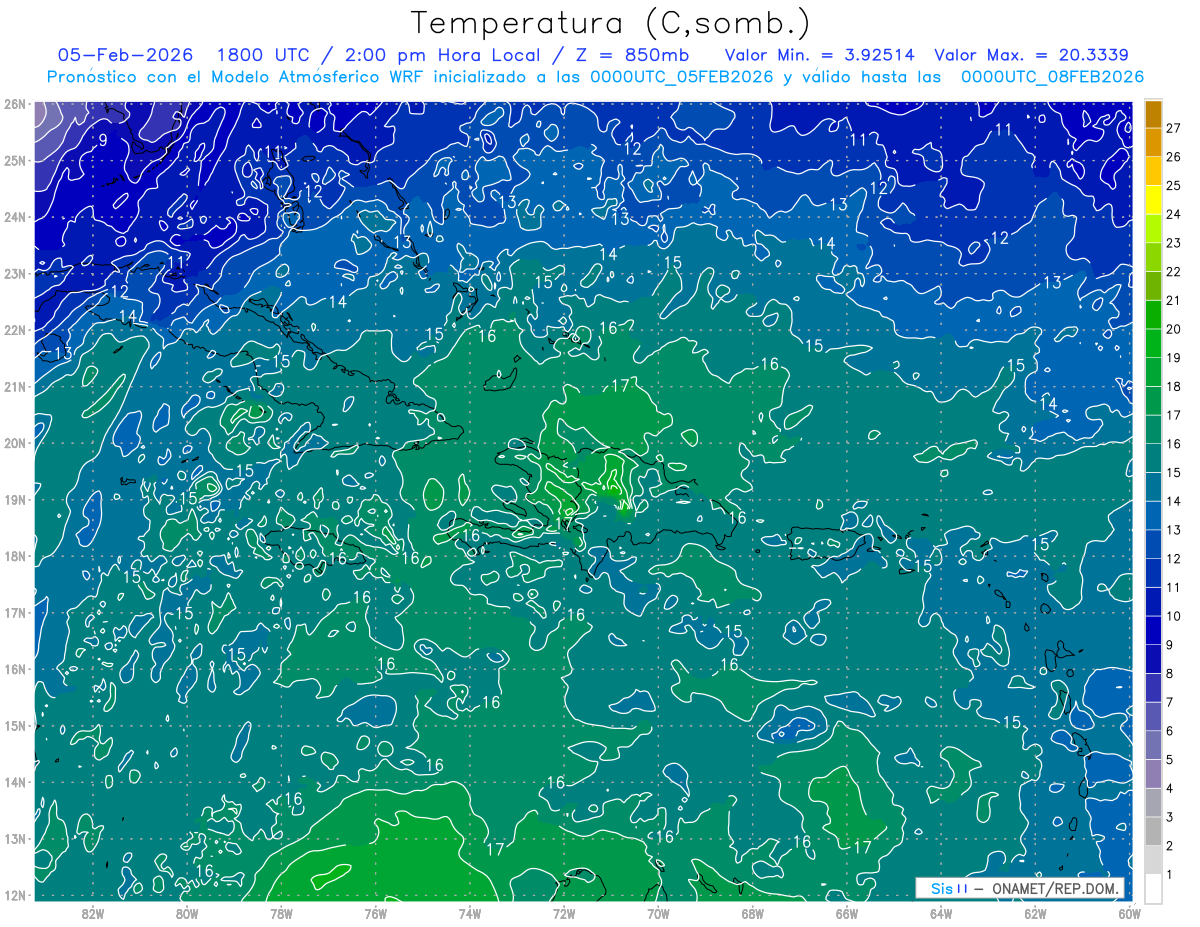The image size is (1200, 927).
Task: Click the longitude axis label "60W"
Action: [x=1128, y=913]
